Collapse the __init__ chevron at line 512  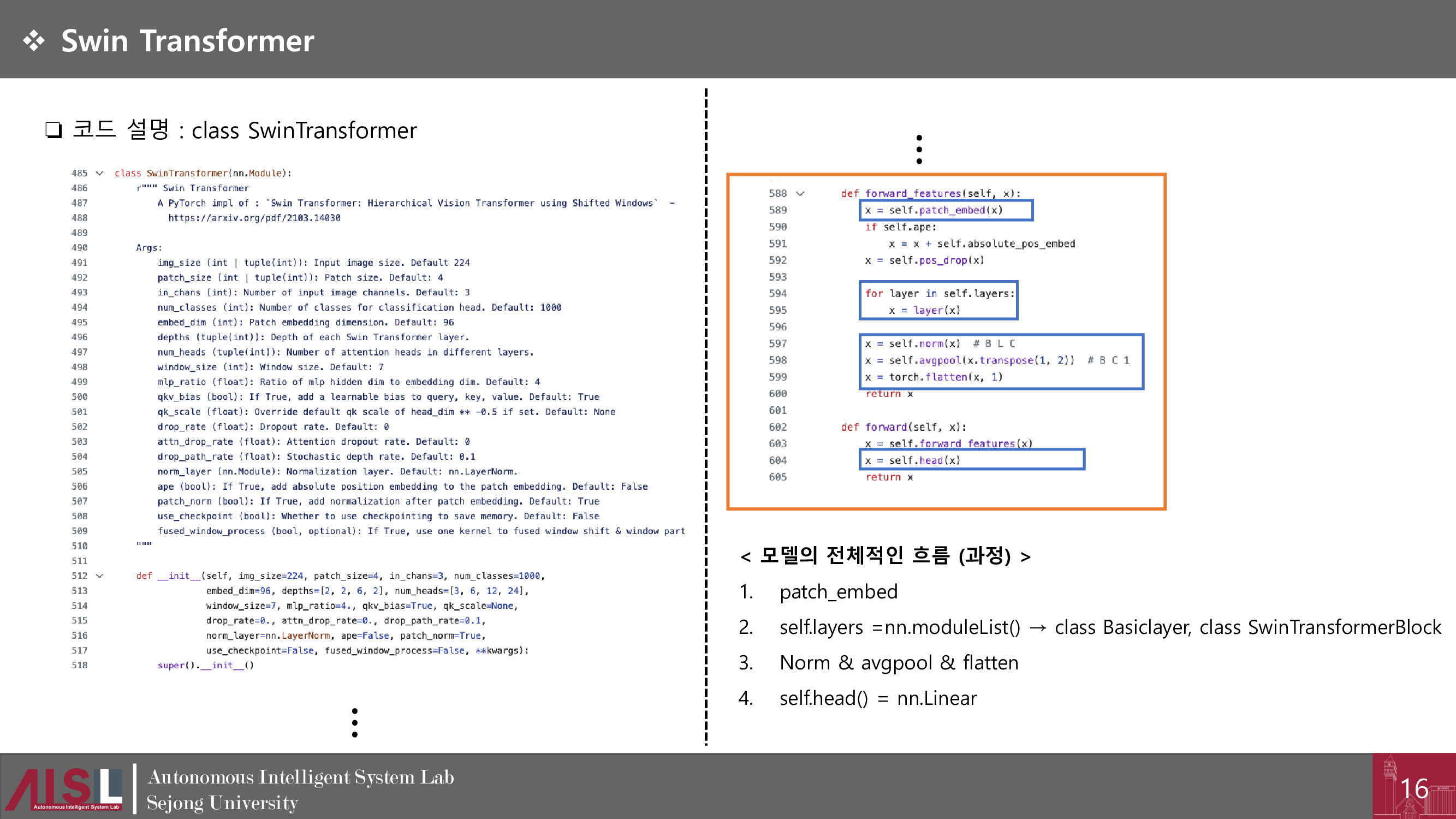pos(99,576)
